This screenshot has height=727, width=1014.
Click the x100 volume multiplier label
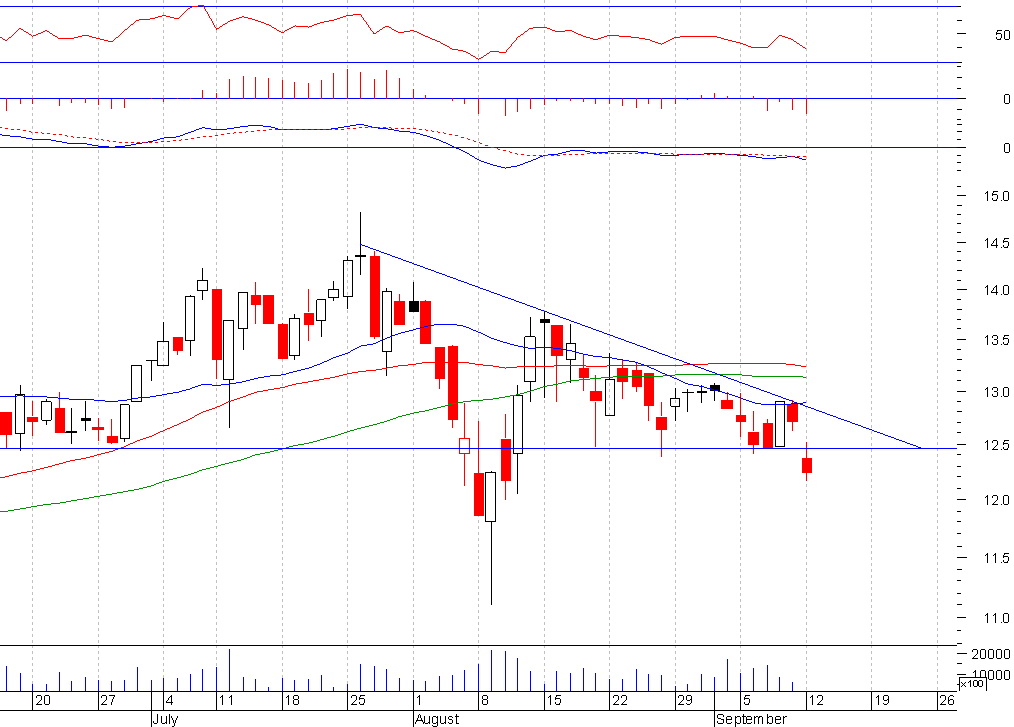point(971,684)
